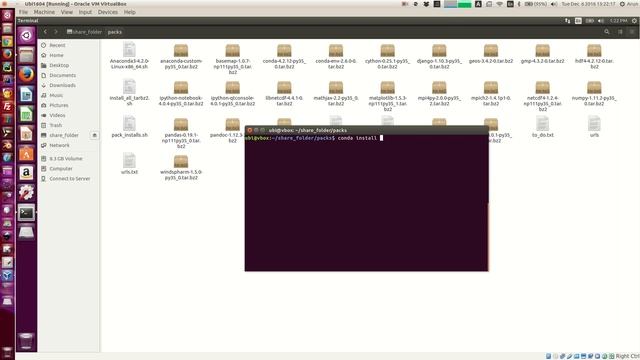The image size is (640, 360).
Task: Open LibreOffice Calc from the launcher
Action: pos(27,114)
